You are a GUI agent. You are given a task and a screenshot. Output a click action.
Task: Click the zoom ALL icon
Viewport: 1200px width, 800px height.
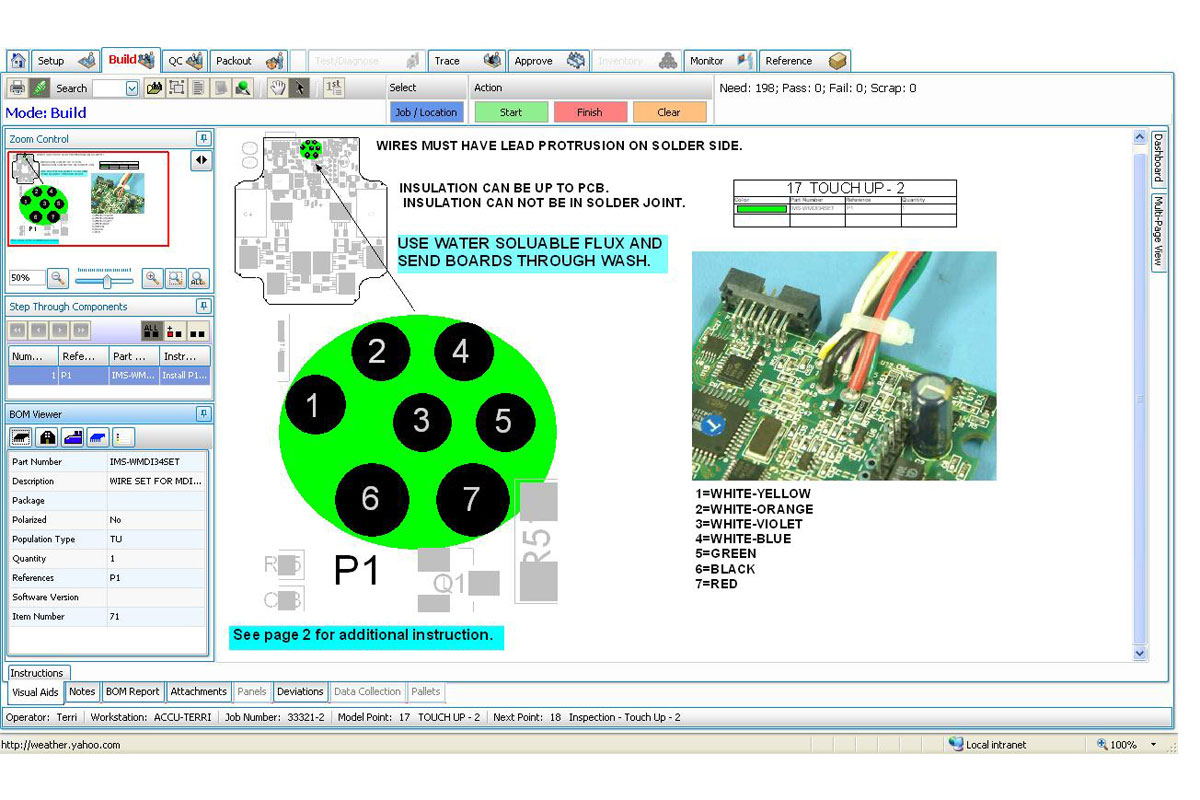pos(198,278)
